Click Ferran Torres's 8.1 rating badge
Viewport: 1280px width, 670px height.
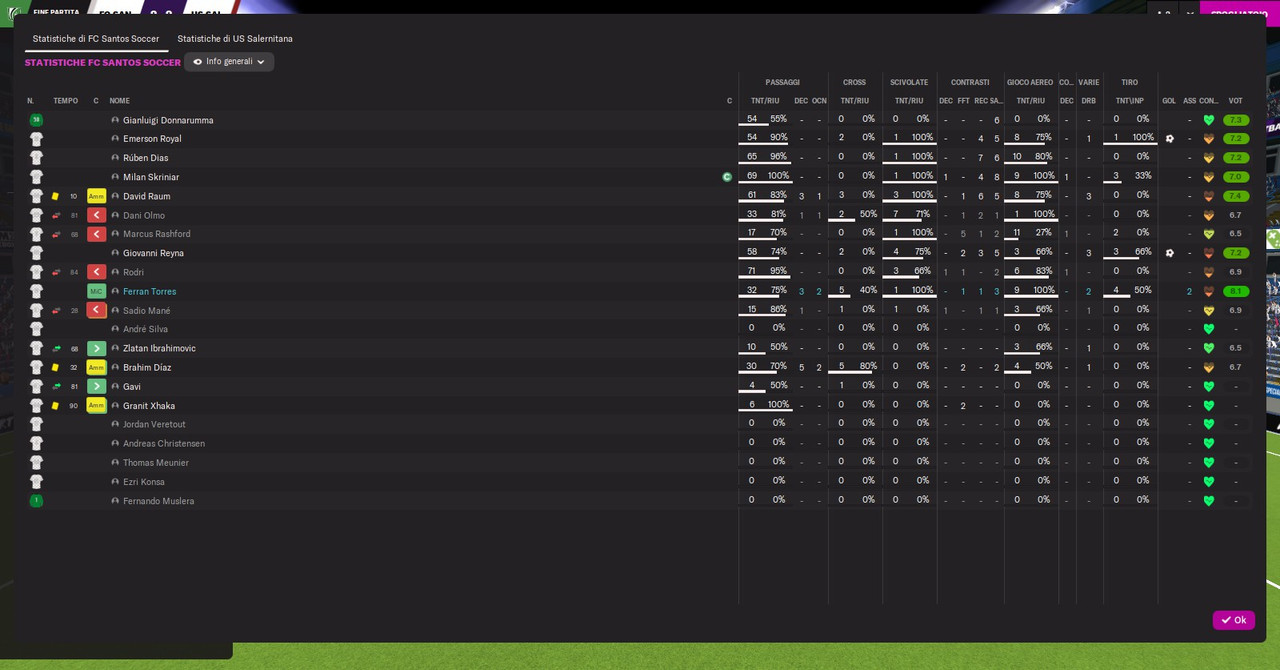pyautogui.click(x=1236, y=291)
